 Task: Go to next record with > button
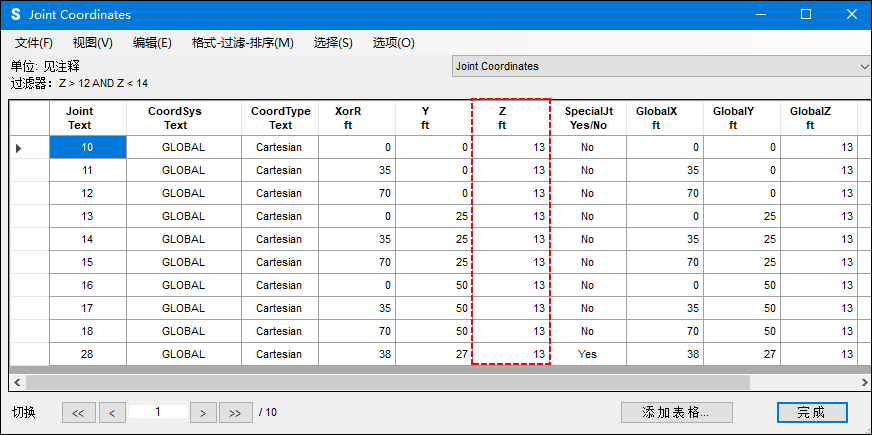pyautogui.click(x=203, y=412)
